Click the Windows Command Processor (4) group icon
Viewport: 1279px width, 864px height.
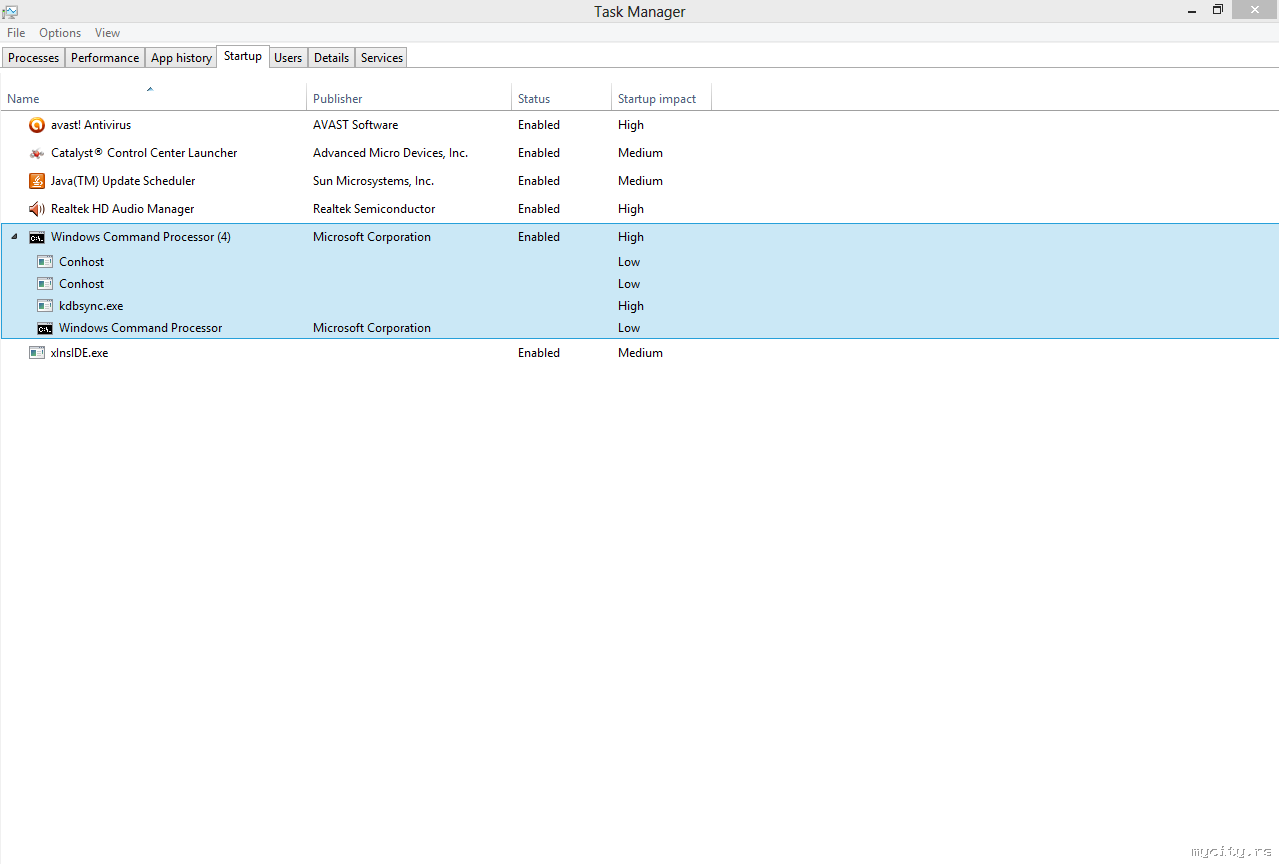(x=37, y=237)
